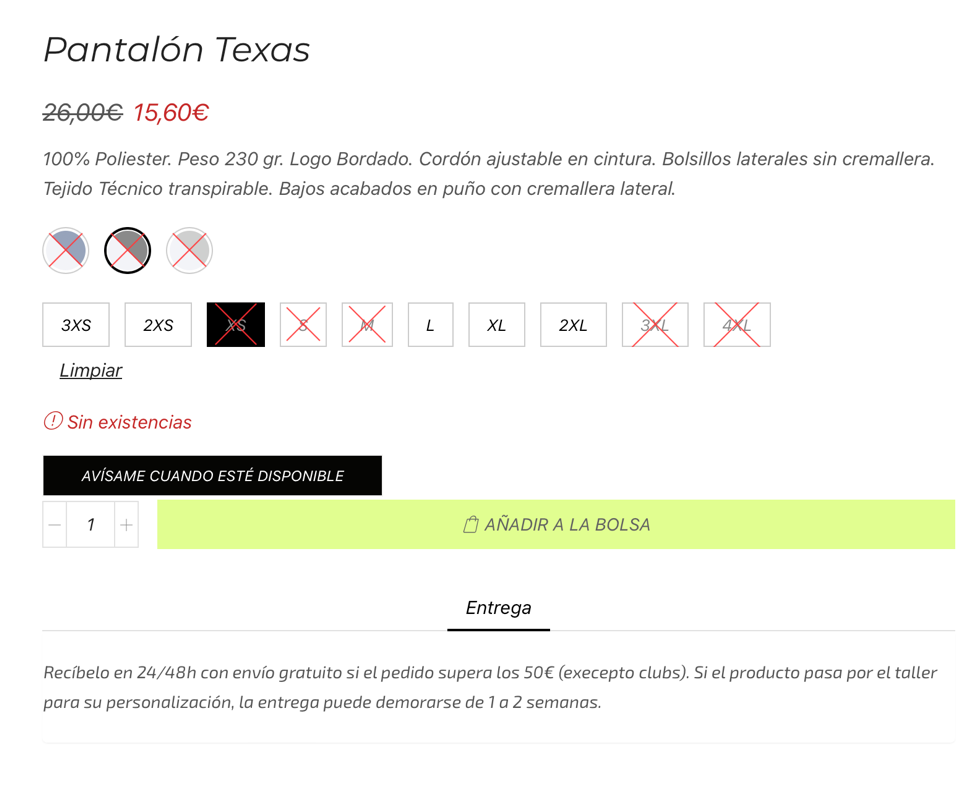Select the light gray color swatch
Screen dimensions: 974x786
pyautogui.click(x=189, y=250)
